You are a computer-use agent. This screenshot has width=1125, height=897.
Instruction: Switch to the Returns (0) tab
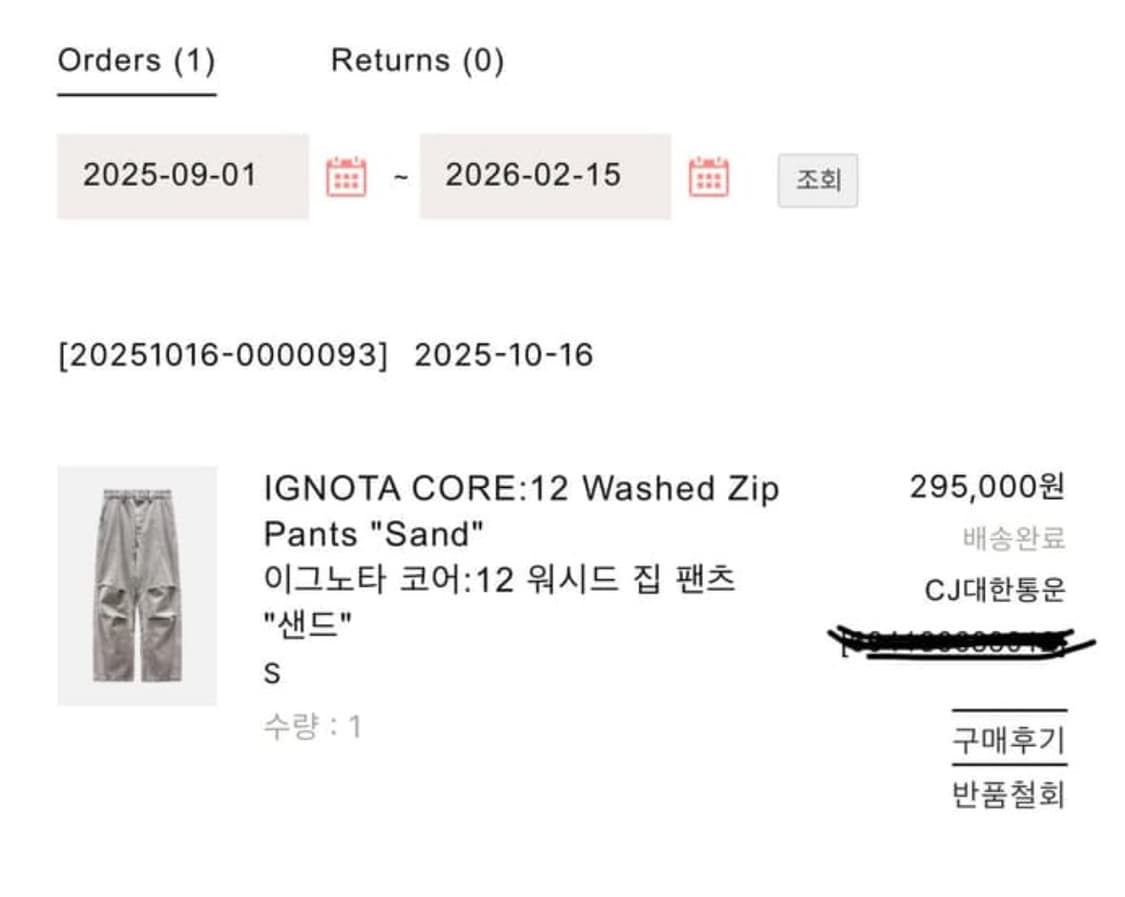pos(418,61)
